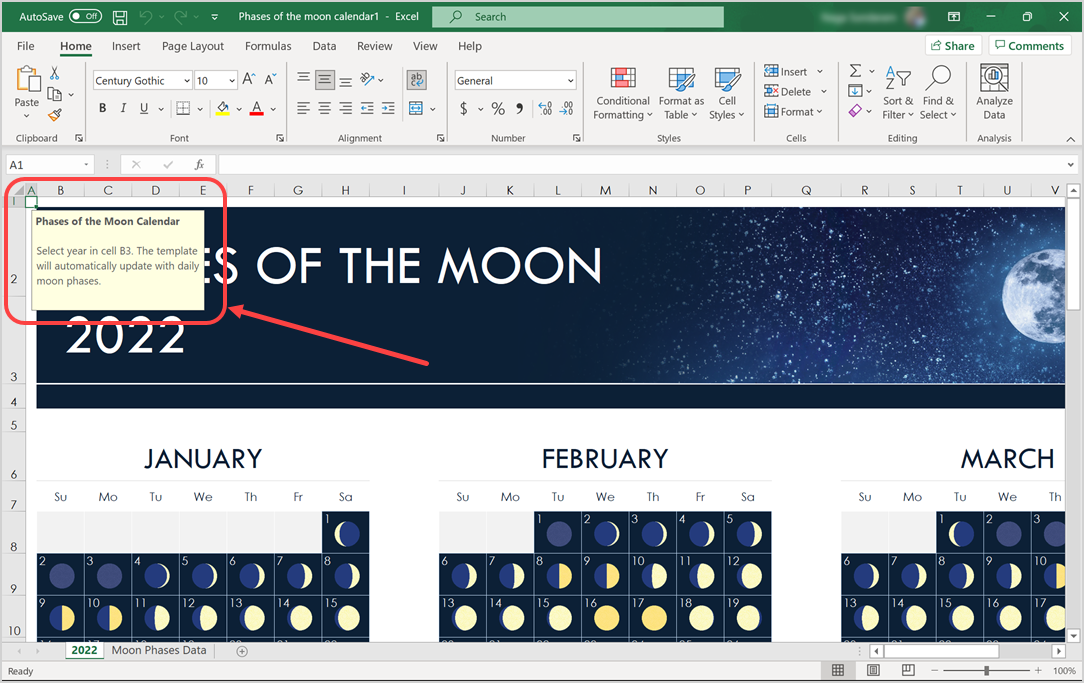Click the Format Painter brush icon
Image resolution: width=1084 pixels, height=683 pixels.
pyautogui.click(x=55, y=115)
